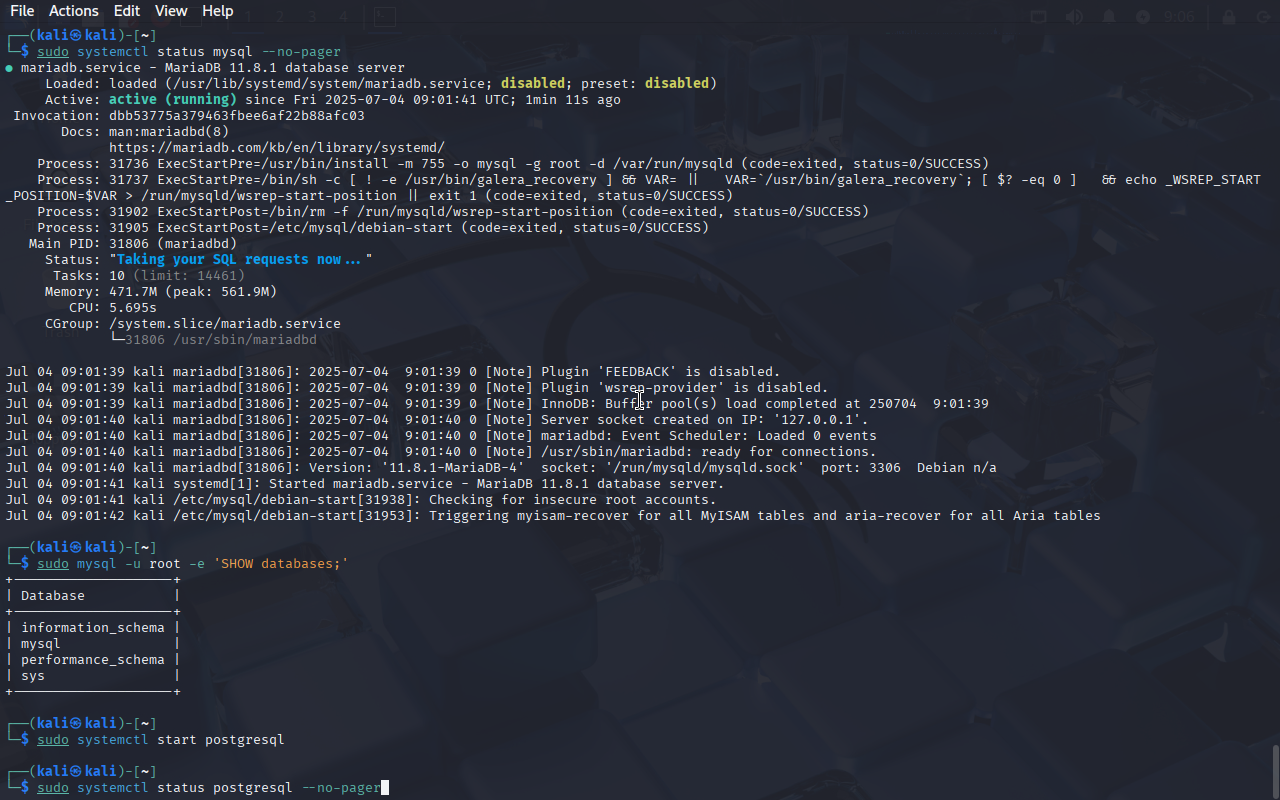
Task: Click the faint lock screen padlock icon
Action: click(x=1229, y=17)
